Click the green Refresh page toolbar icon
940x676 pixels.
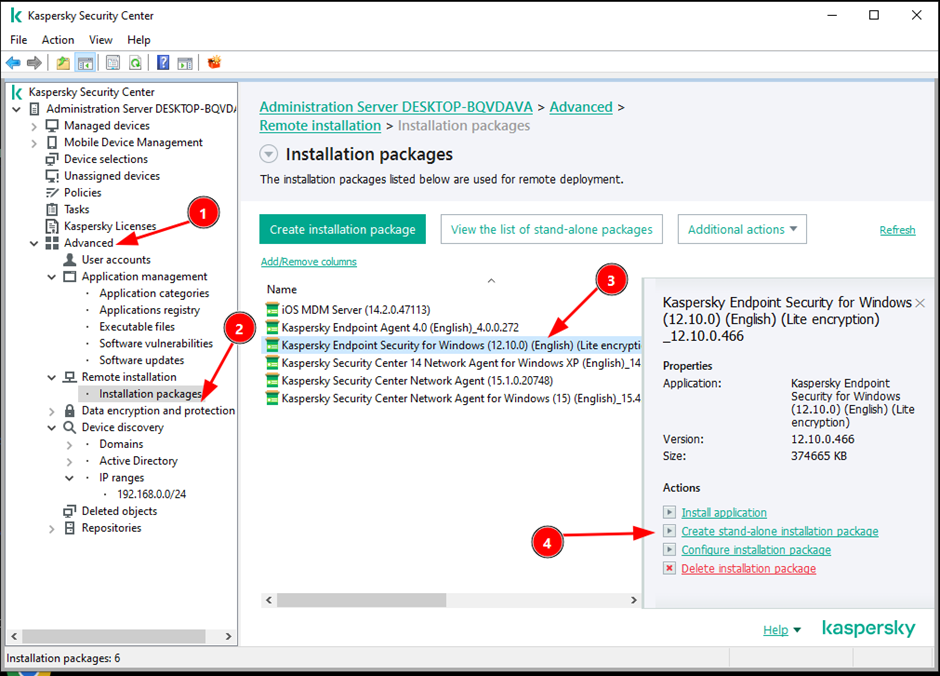pos(136,62)
